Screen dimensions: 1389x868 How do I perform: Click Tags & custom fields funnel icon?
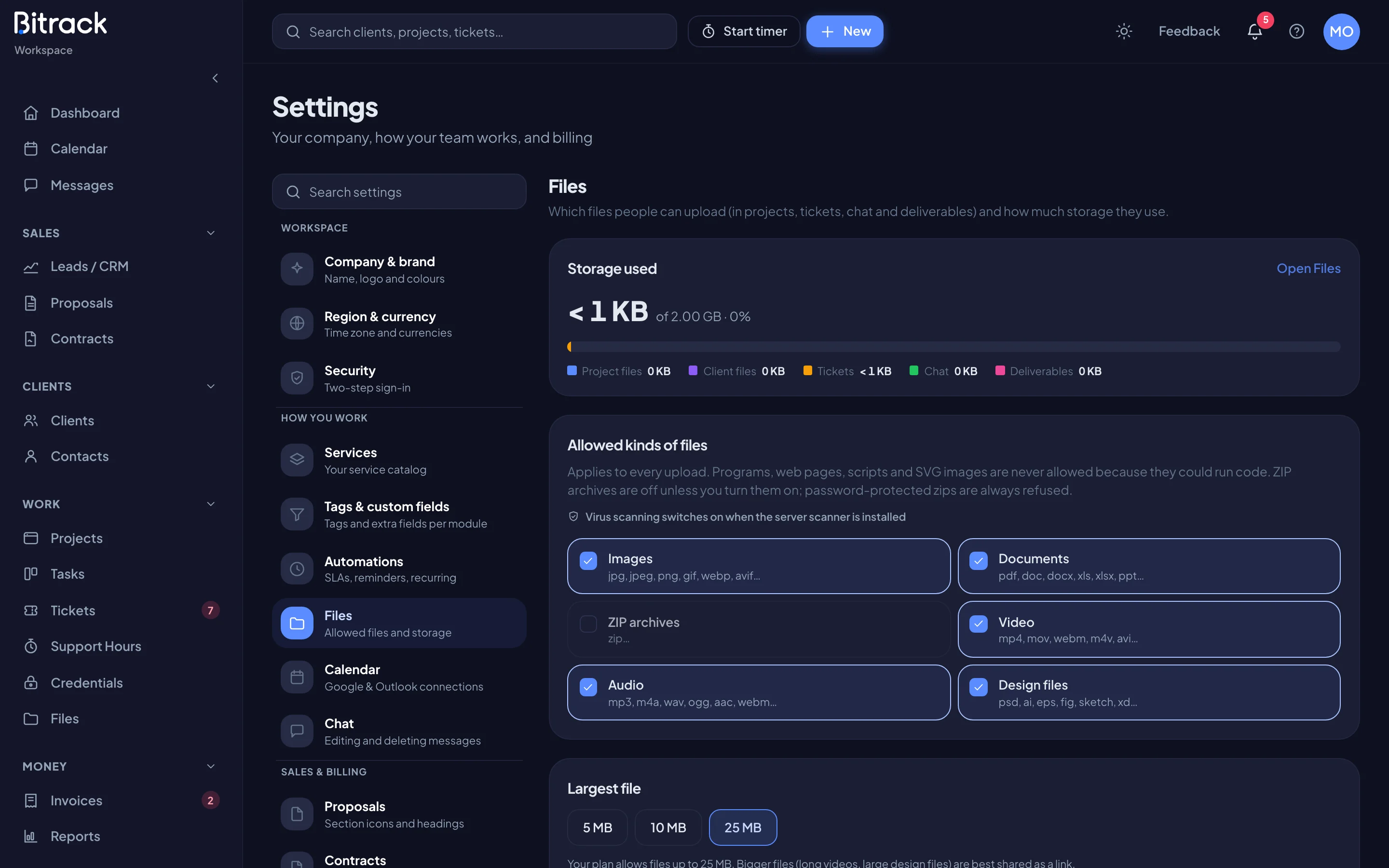[x=297, y=514]
